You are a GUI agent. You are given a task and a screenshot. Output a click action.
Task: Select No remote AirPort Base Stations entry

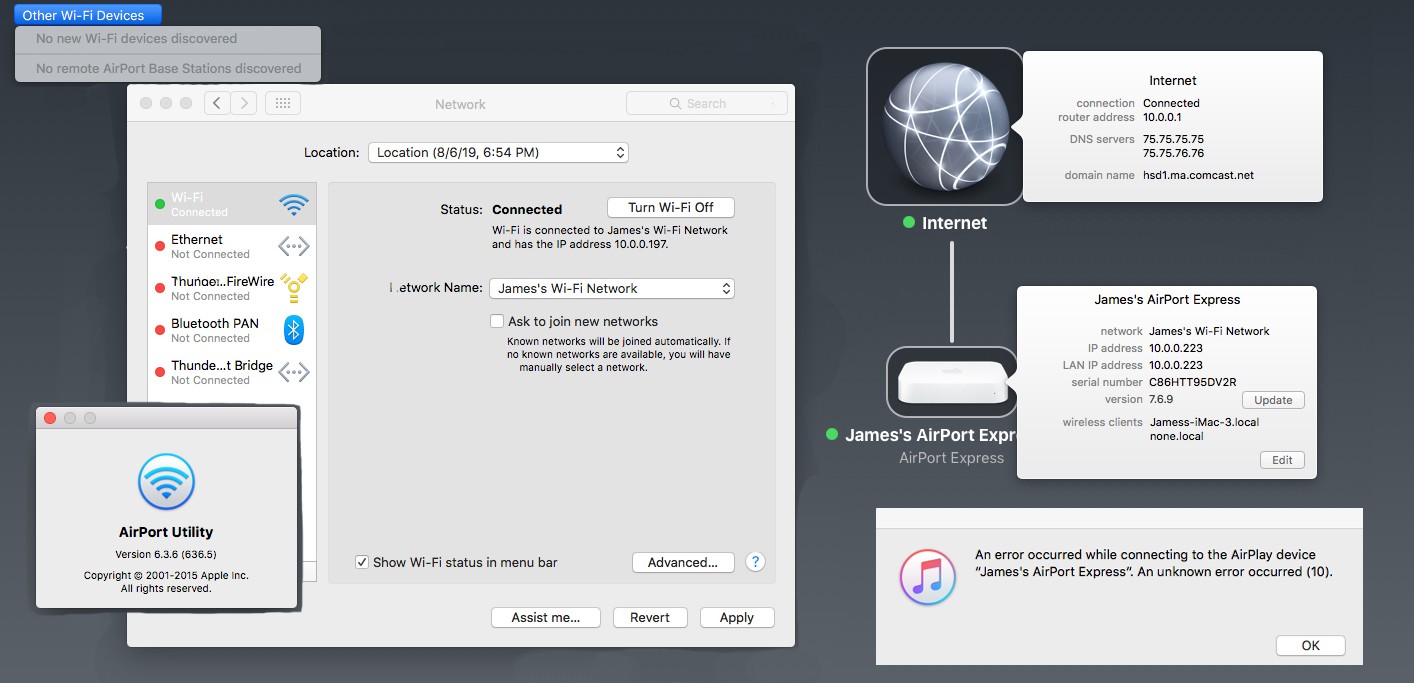pyautogui.click(x=168, y=68)
